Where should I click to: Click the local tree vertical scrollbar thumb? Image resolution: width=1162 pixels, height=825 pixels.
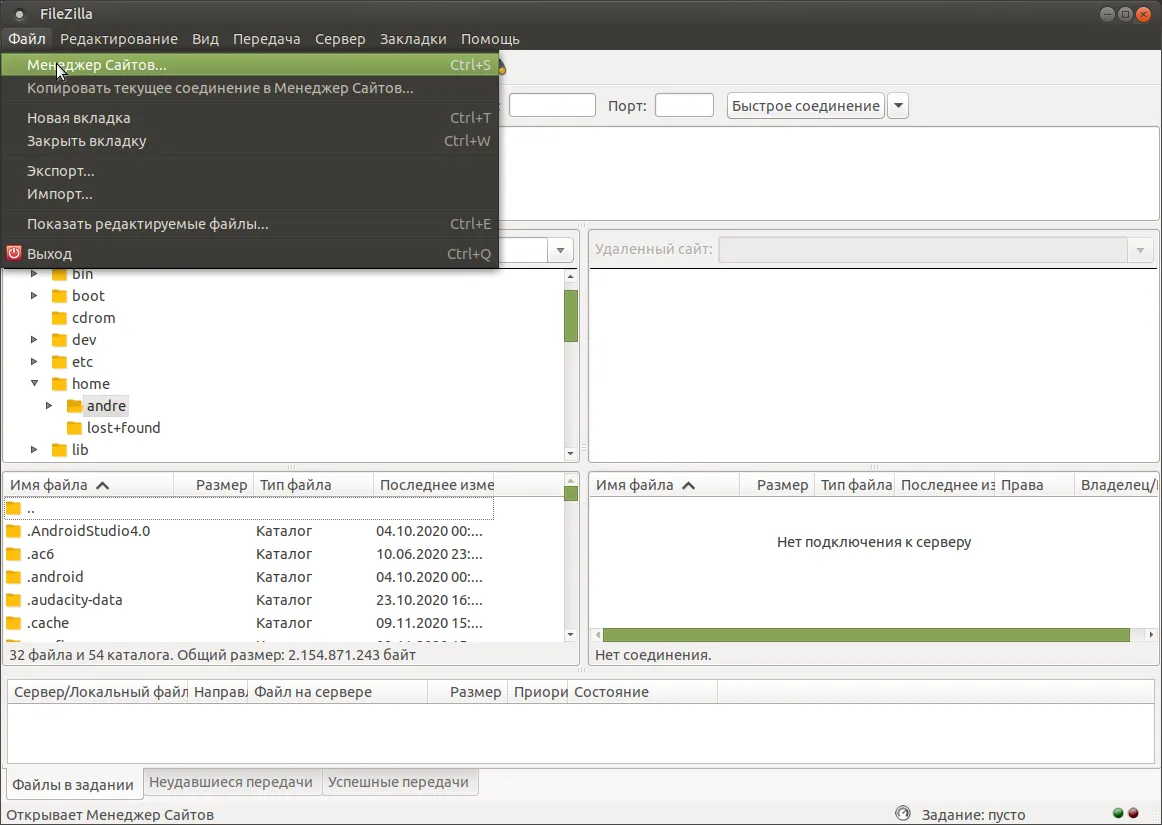coord(571,316)
